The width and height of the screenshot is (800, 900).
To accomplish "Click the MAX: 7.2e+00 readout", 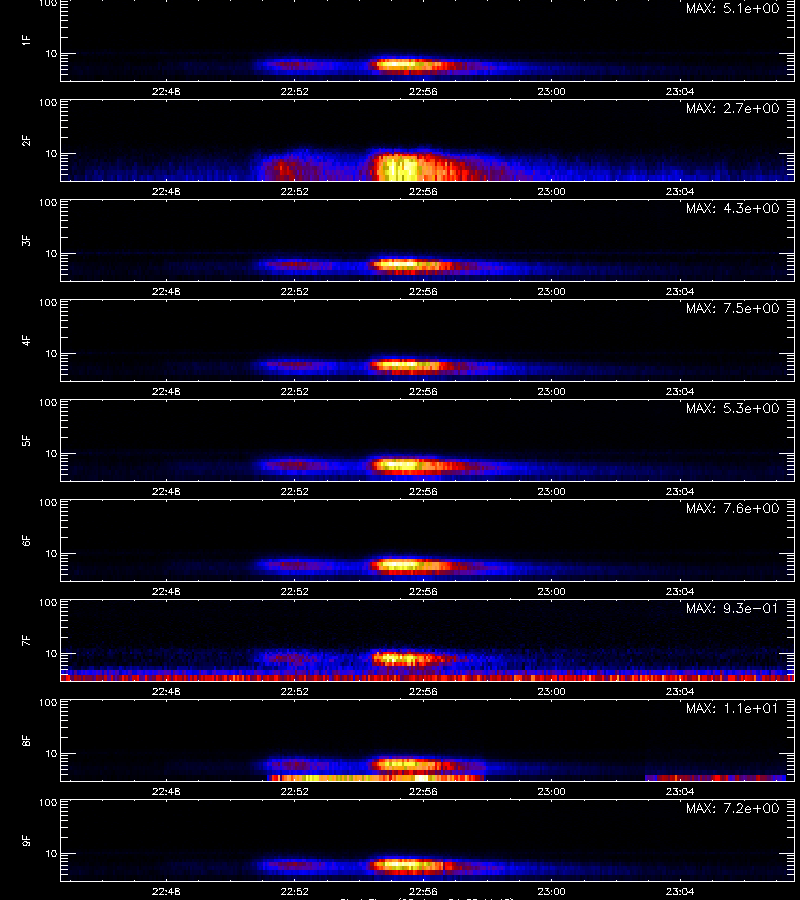I will (732, 808).
